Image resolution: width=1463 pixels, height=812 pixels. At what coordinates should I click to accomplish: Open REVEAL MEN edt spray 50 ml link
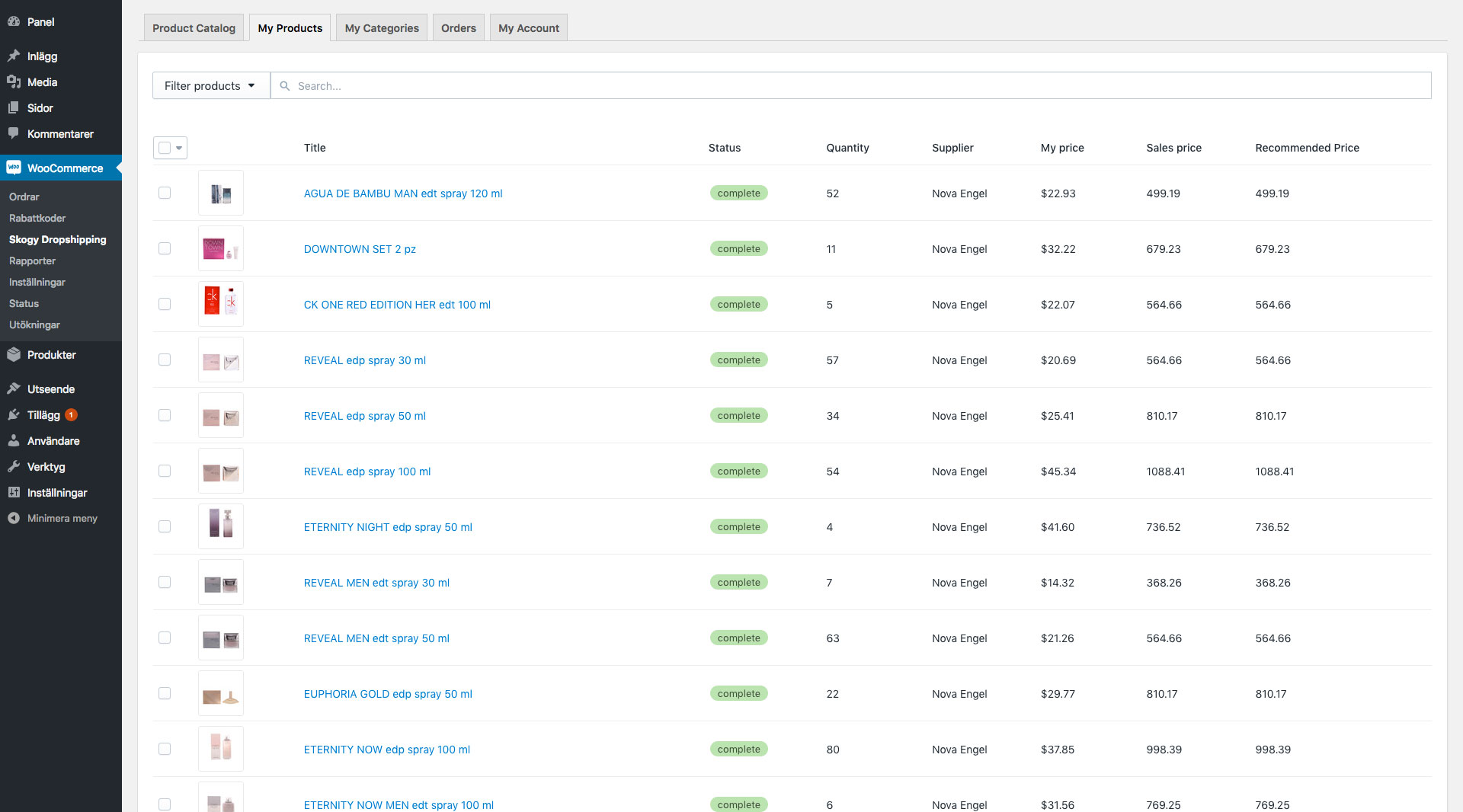tap(376, 638)
